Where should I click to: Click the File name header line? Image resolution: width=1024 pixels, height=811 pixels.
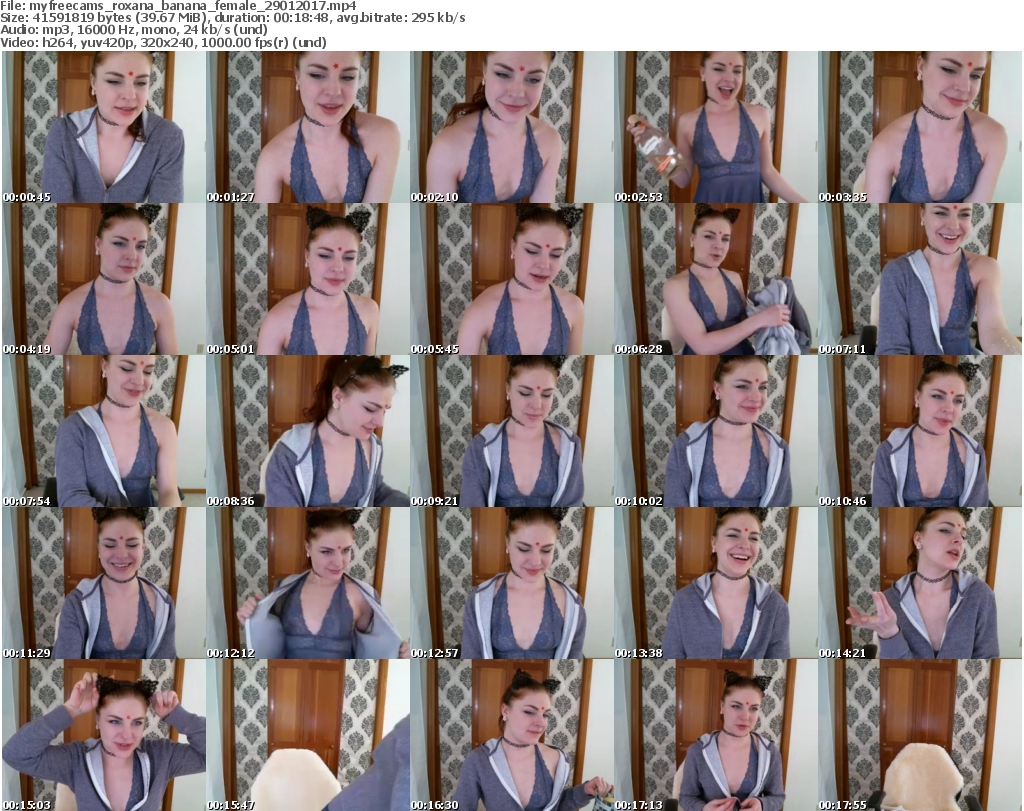click(178, 6)
